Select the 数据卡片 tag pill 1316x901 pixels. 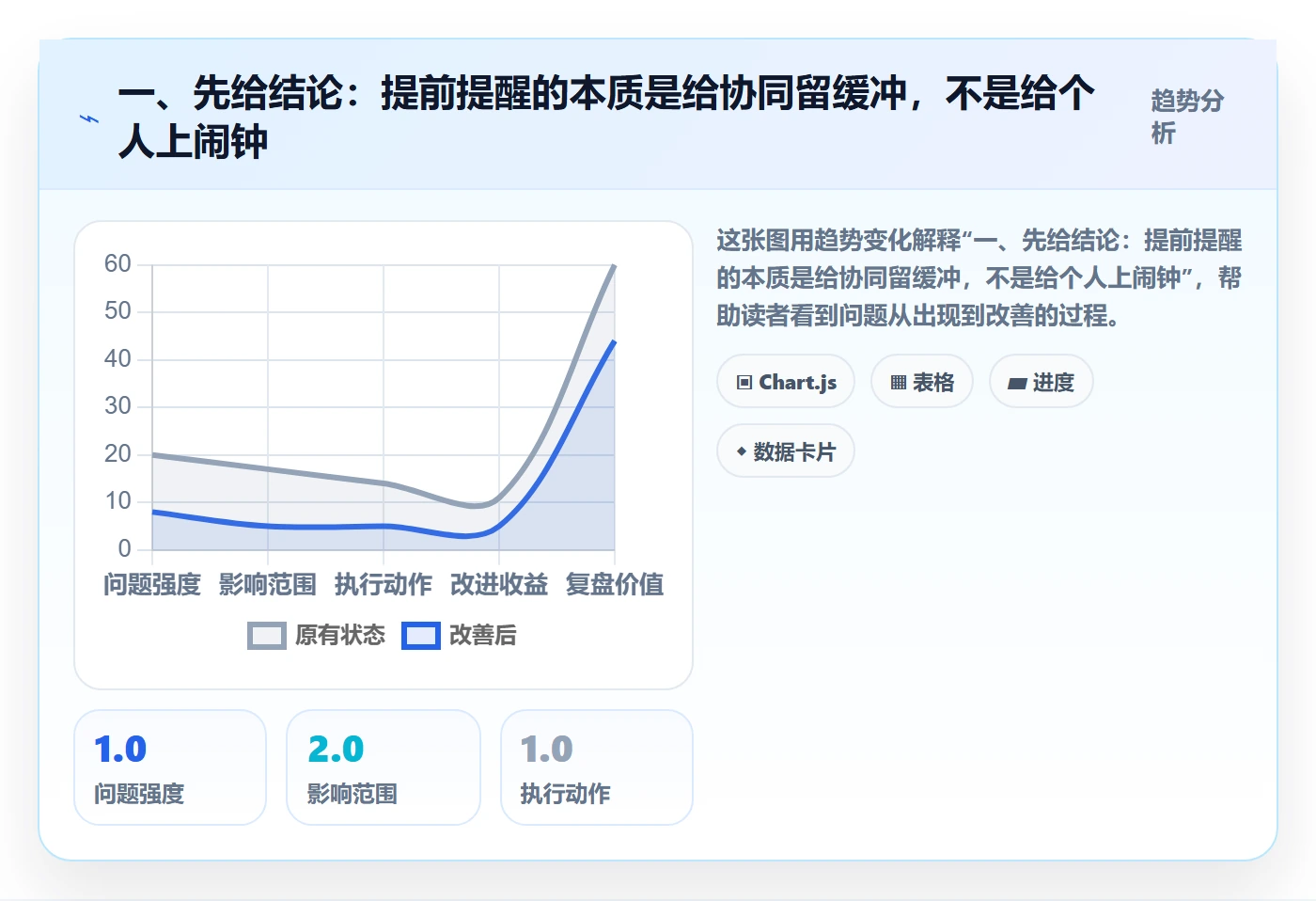pos(786,451)
